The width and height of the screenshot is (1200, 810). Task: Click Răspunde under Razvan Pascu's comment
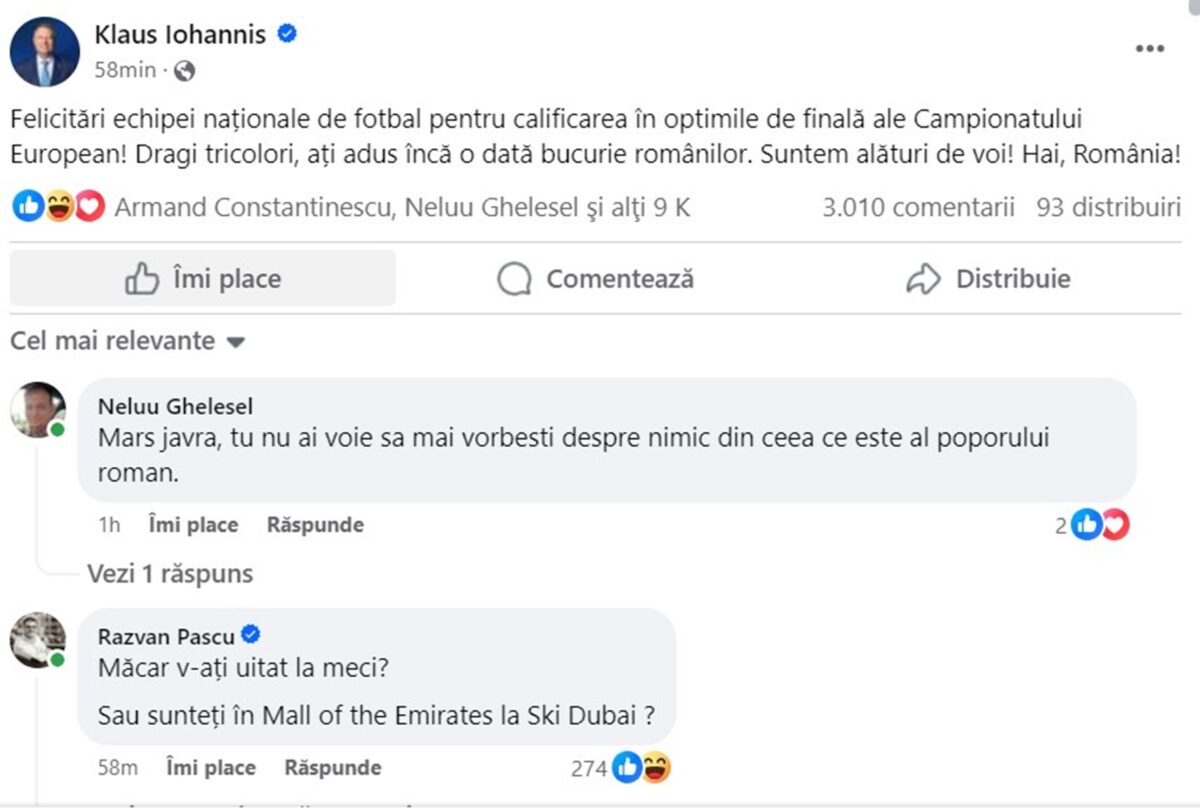pos(331,767)
